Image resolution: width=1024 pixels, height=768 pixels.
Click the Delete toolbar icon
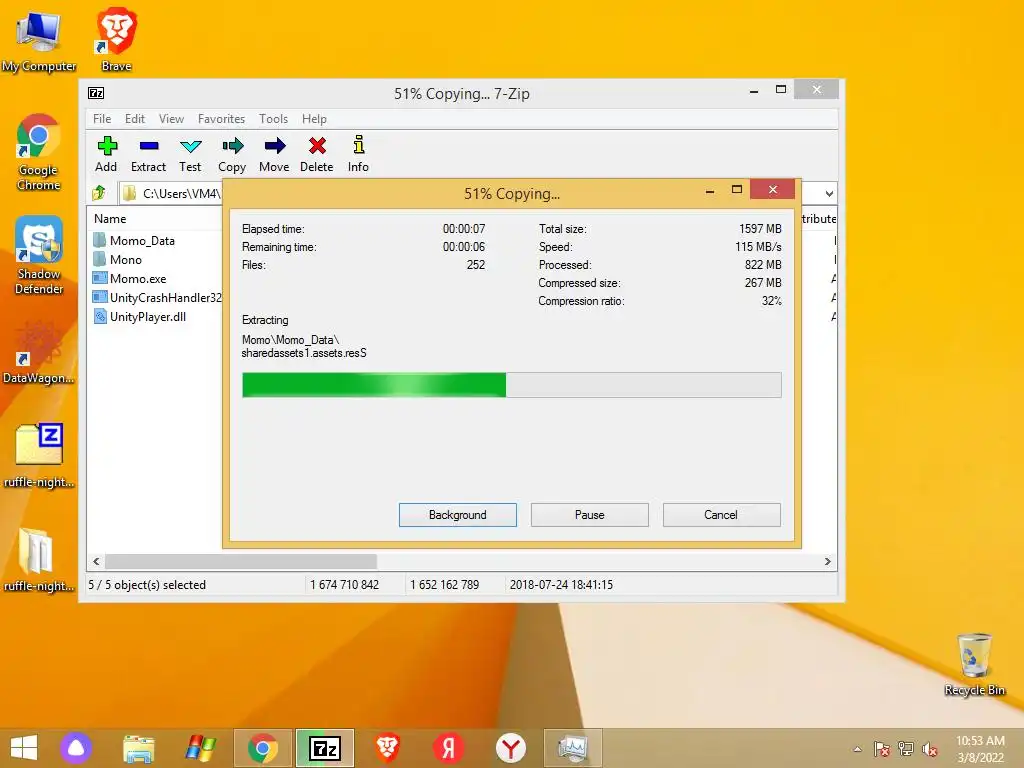pos(317,154)
